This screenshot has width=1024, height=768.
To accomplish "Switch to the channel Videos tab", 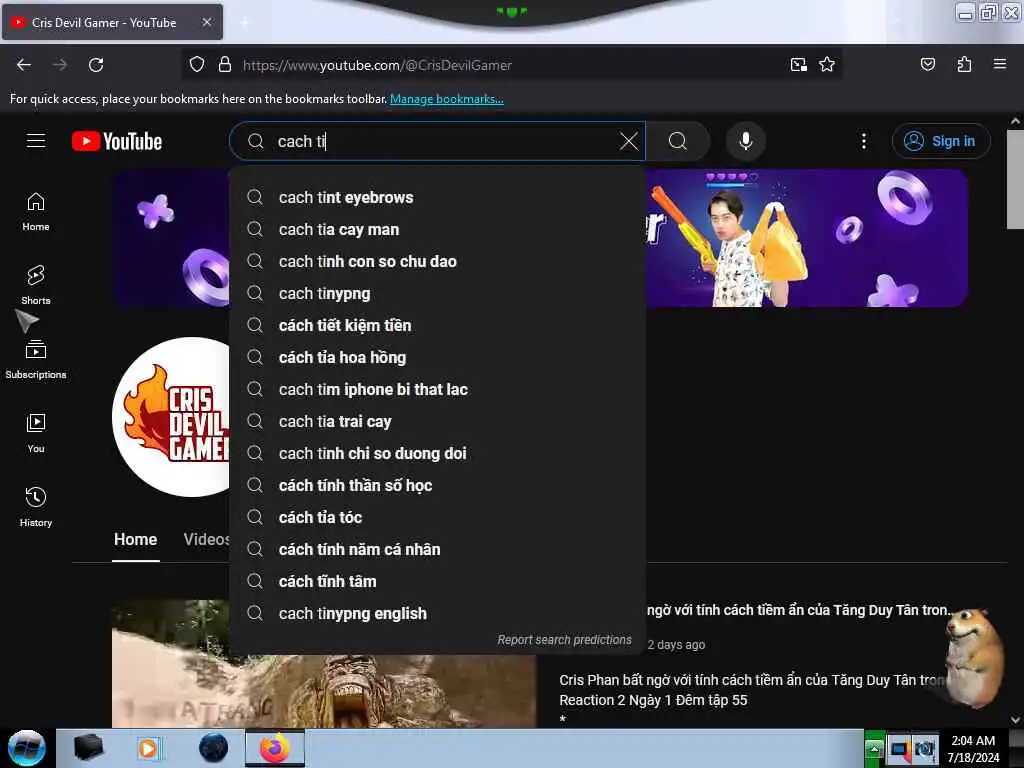I will coord(206,539).
